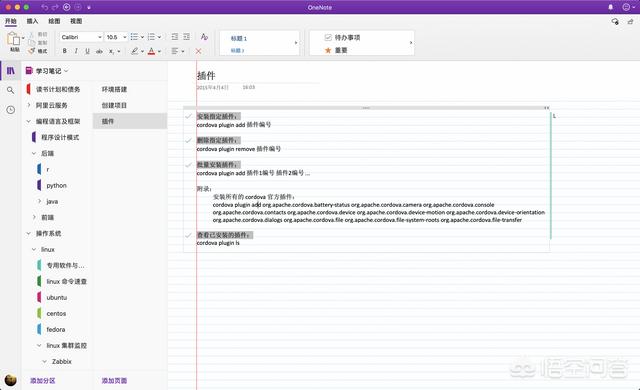Open the python section
The height and width of the screenshot is (390, 640).
56,185
